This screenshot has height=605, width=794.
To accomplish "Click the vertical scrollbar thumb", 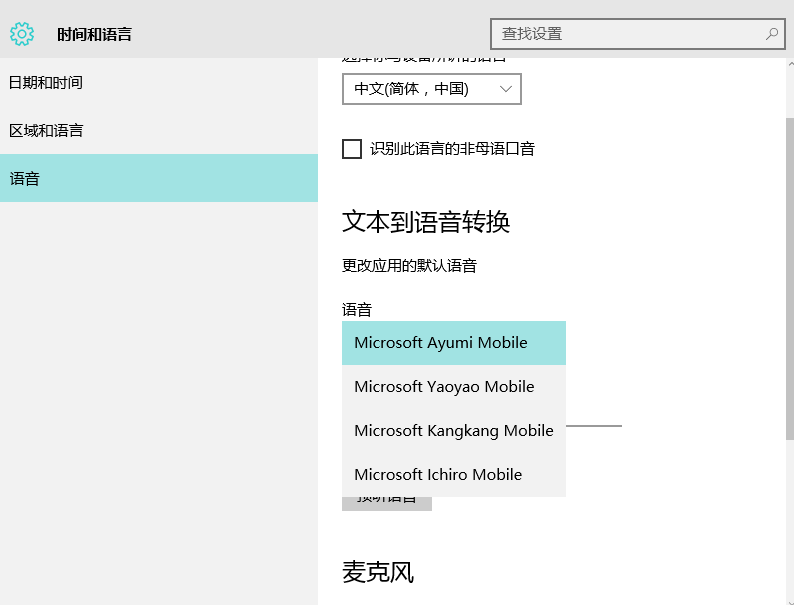I will [789, 278].
